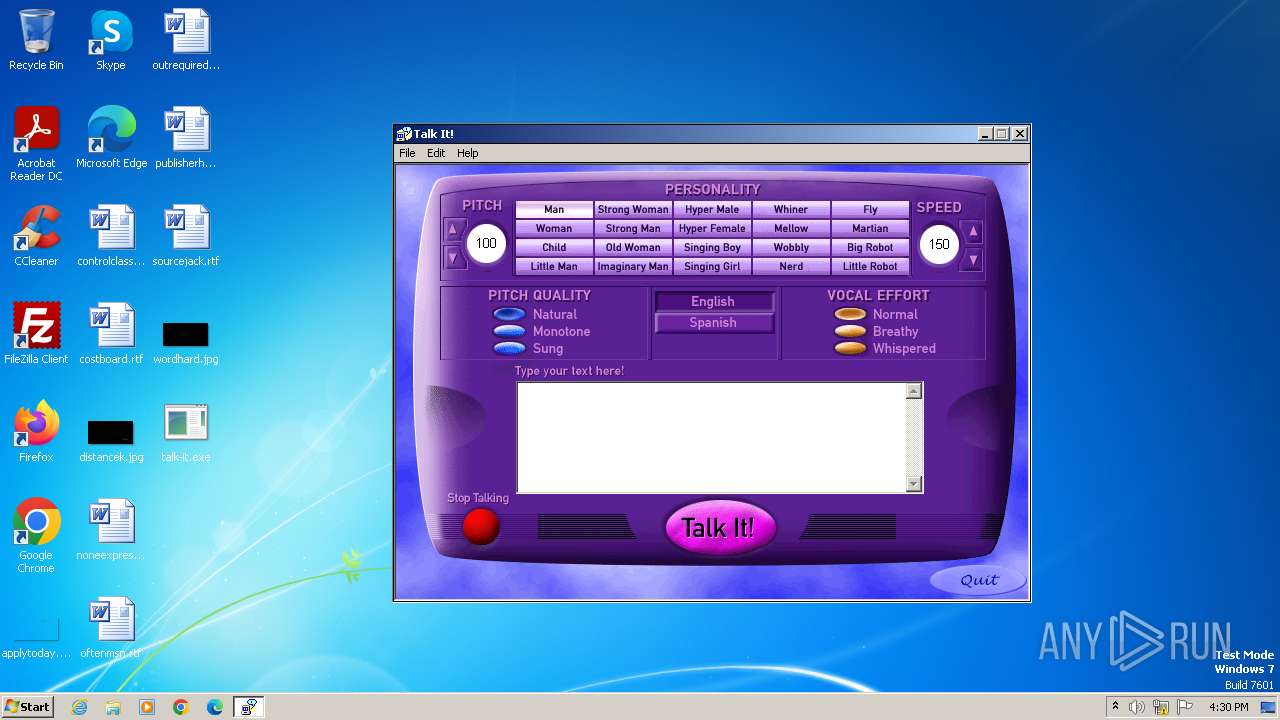
Task: Choose the Old Woman personality
Action: tap(633, 247)
